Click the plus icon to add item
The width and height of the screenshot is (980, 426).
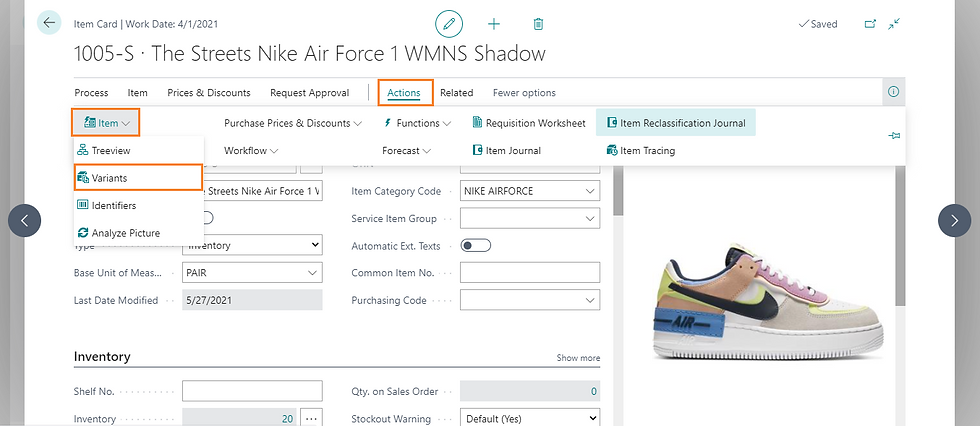(494, 24)
